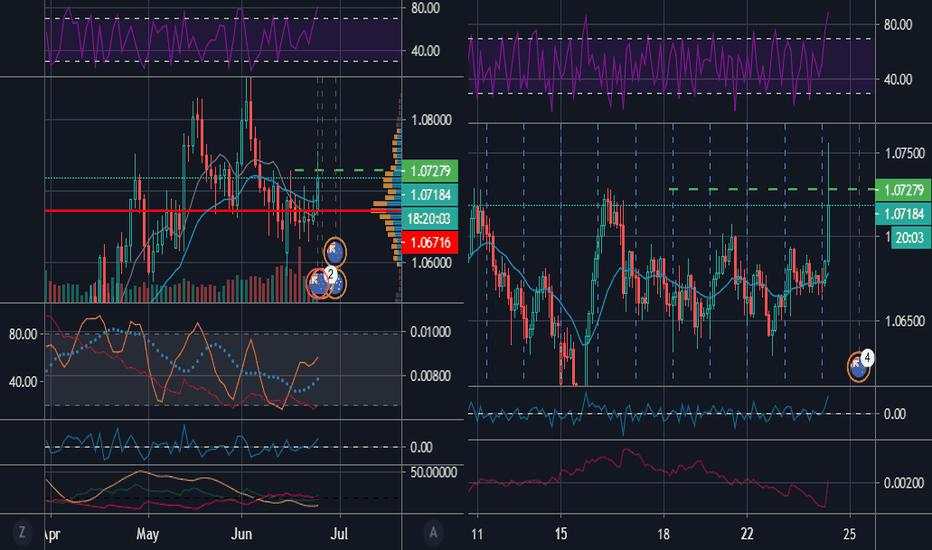The image size is (932, 550).
Task: Open the red-outlined New Zealand flag event icon
Action: [319, 284]
